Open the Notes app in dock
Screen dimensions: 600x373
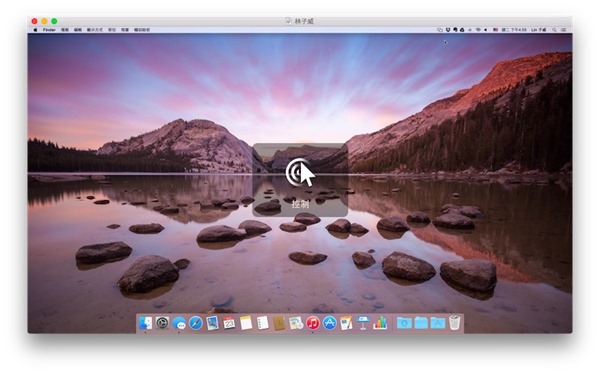click(x=246, y=324)
